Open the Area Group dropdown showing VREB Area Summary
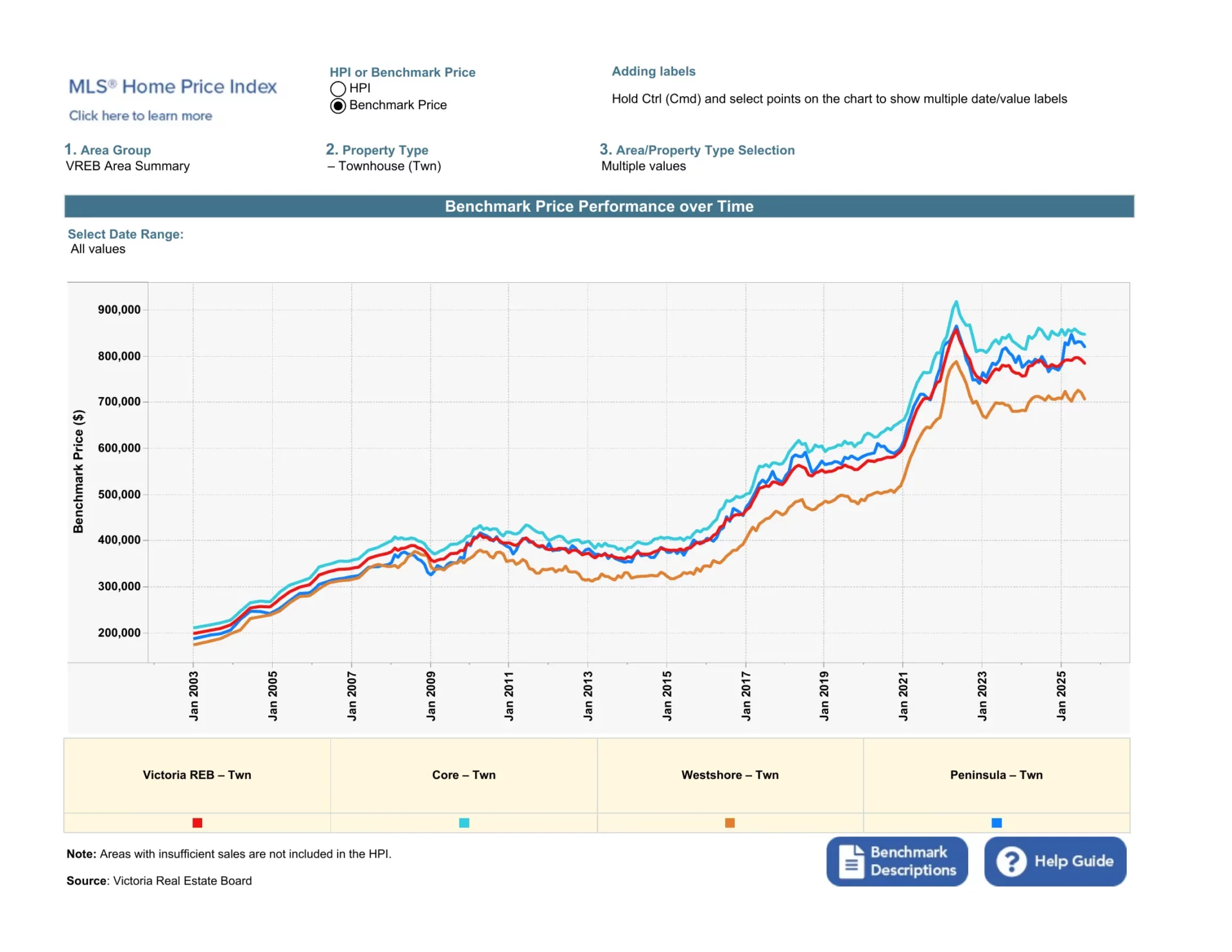This screenshot has height=952, width=1232. (x=127, y=166)
